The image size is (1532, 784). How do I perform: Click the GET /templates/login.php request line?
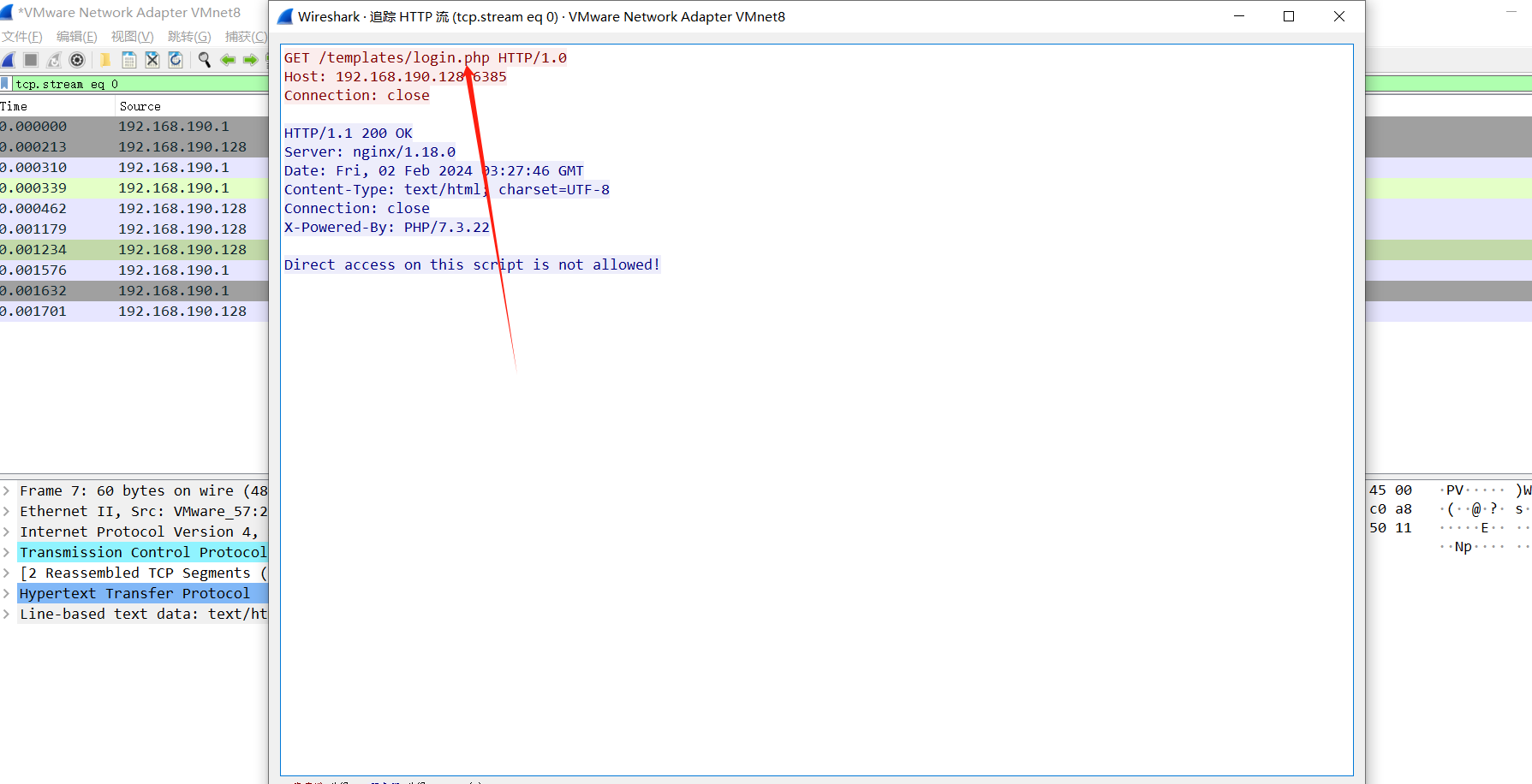point(426,57)
